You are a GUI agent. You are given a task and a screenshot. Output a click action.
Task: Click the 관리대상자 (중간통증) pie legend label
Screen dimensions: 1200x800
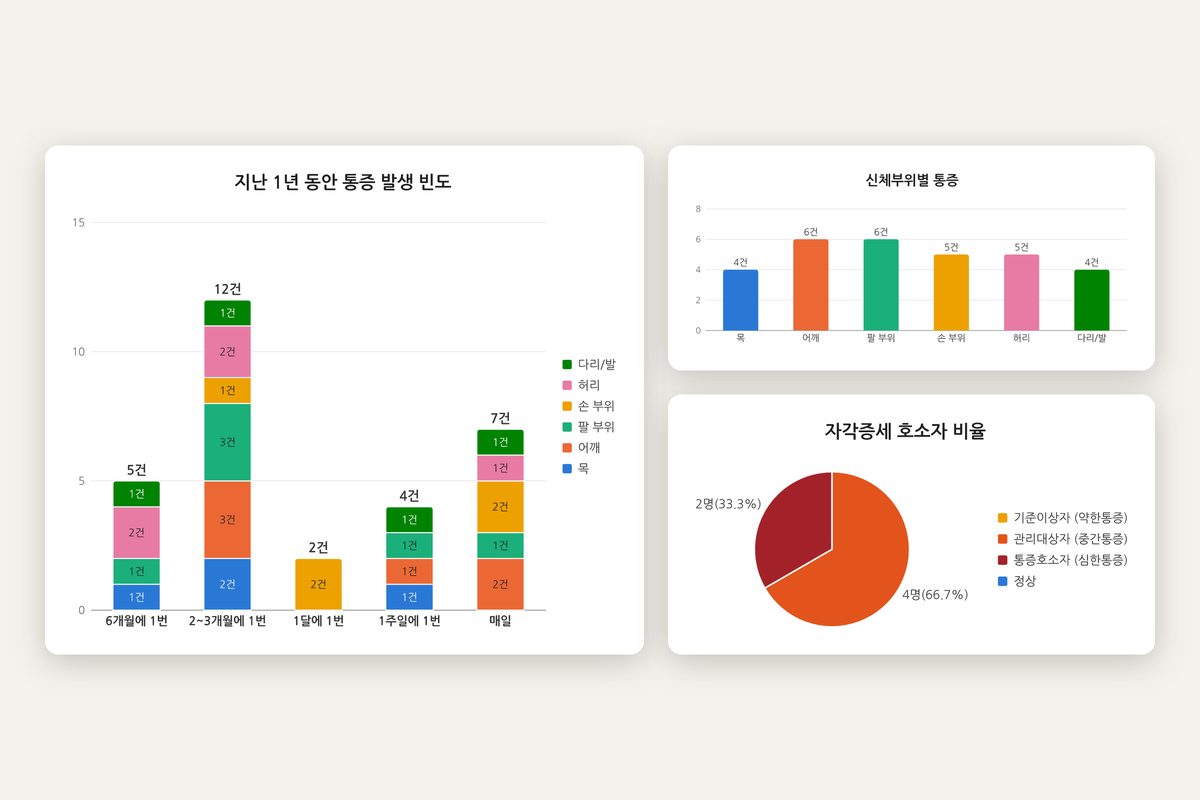(x=1070, y=538)
